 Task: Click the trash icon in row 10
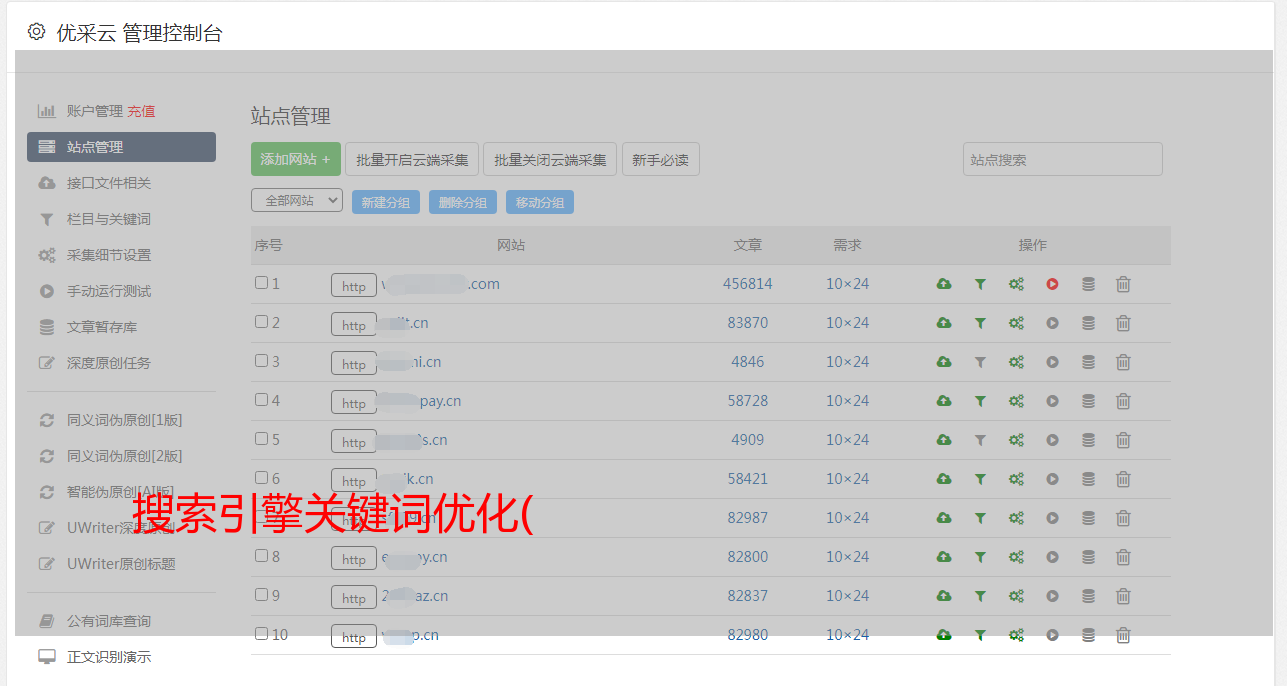[x=1123, y=635]
